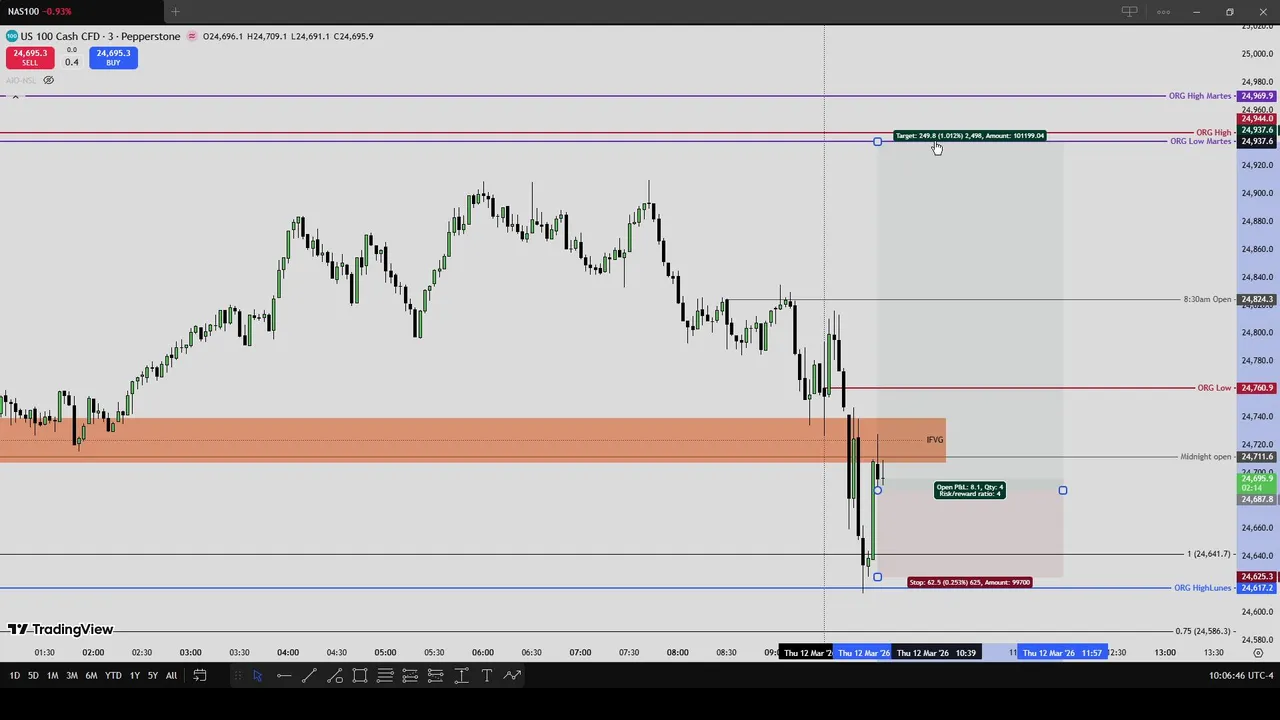This screenshot has width=1280, height=720.
Task: Collapse the indicator legend chevron
Action: 15,97
